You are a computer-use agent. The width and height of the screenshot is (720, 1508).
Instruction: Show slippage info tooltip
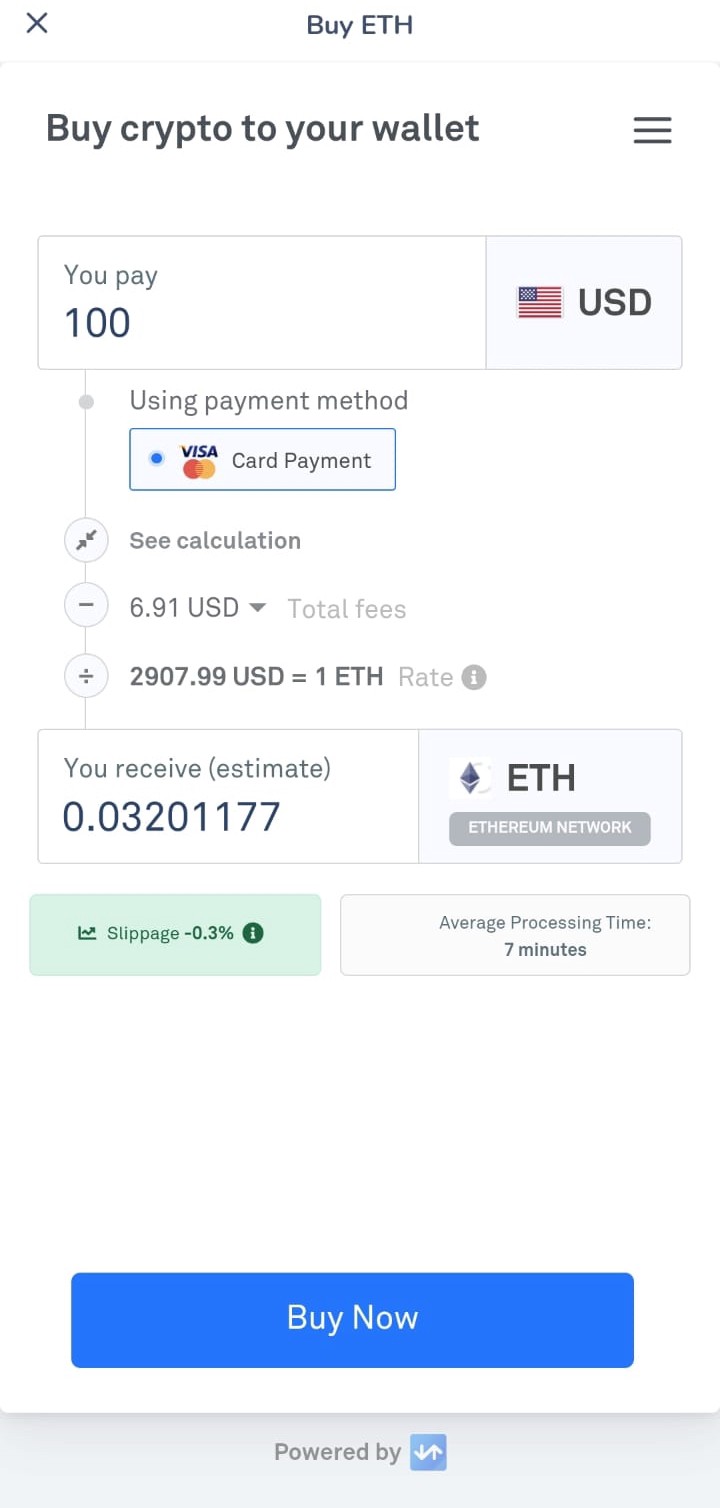click(254, 933)
